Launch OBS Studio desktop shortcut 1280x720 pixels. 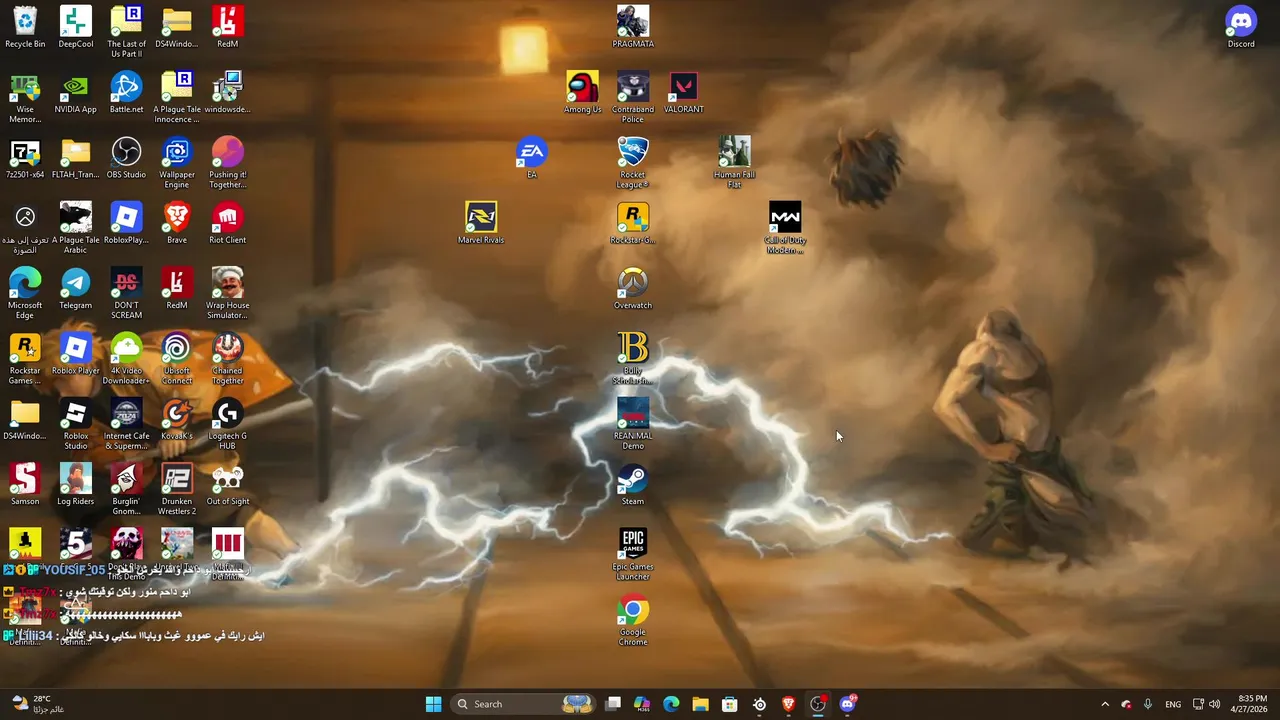[126, 158]
